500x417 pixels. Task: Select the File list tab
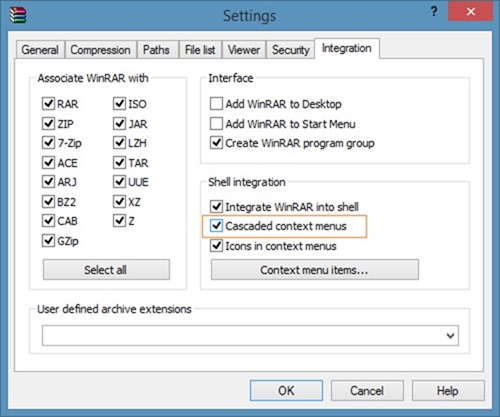[x=200, y=50]
